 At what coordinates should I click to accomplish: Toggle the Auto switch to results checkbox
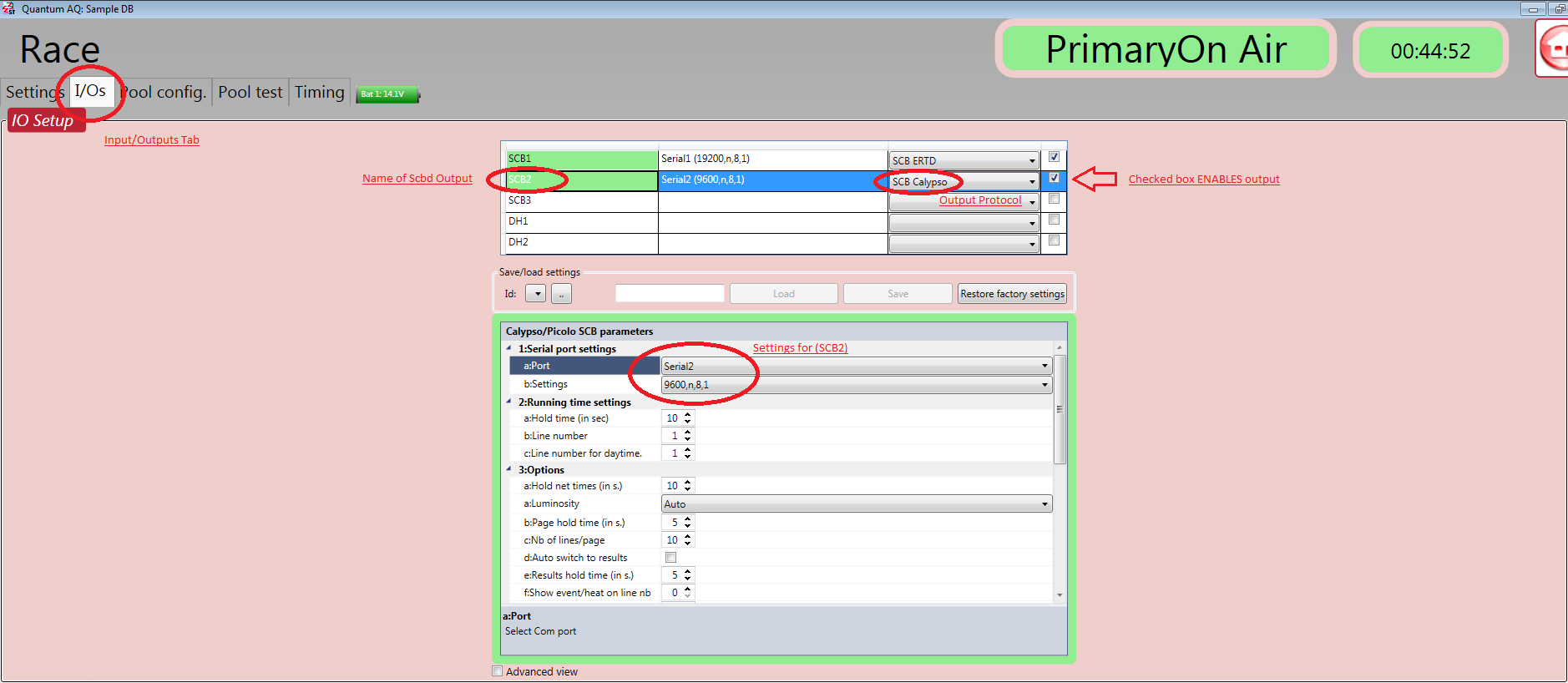[670, 558]
